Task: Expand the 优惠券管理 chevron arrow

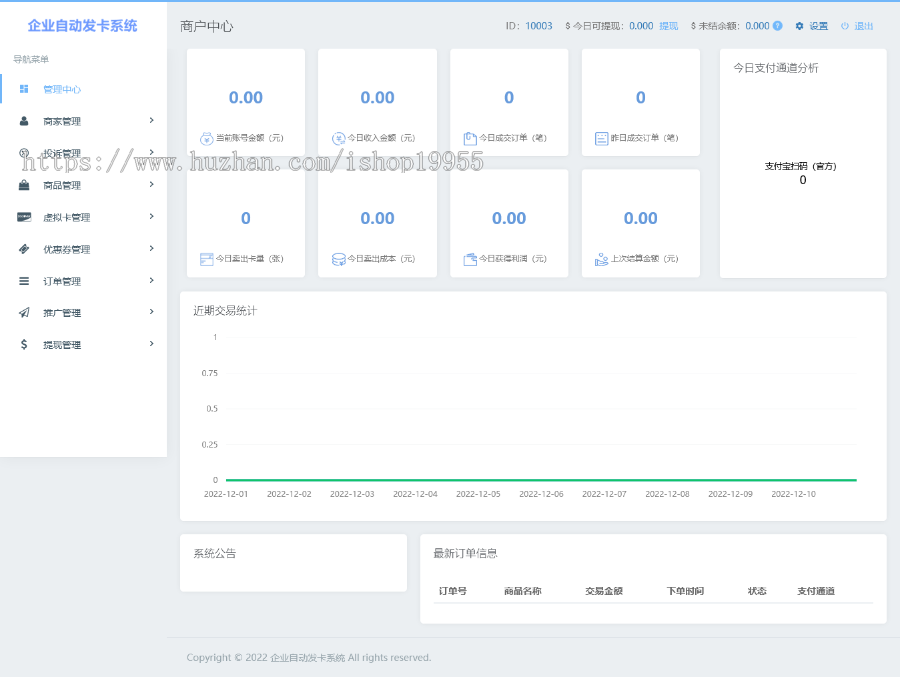Action: tap(151, 249)
